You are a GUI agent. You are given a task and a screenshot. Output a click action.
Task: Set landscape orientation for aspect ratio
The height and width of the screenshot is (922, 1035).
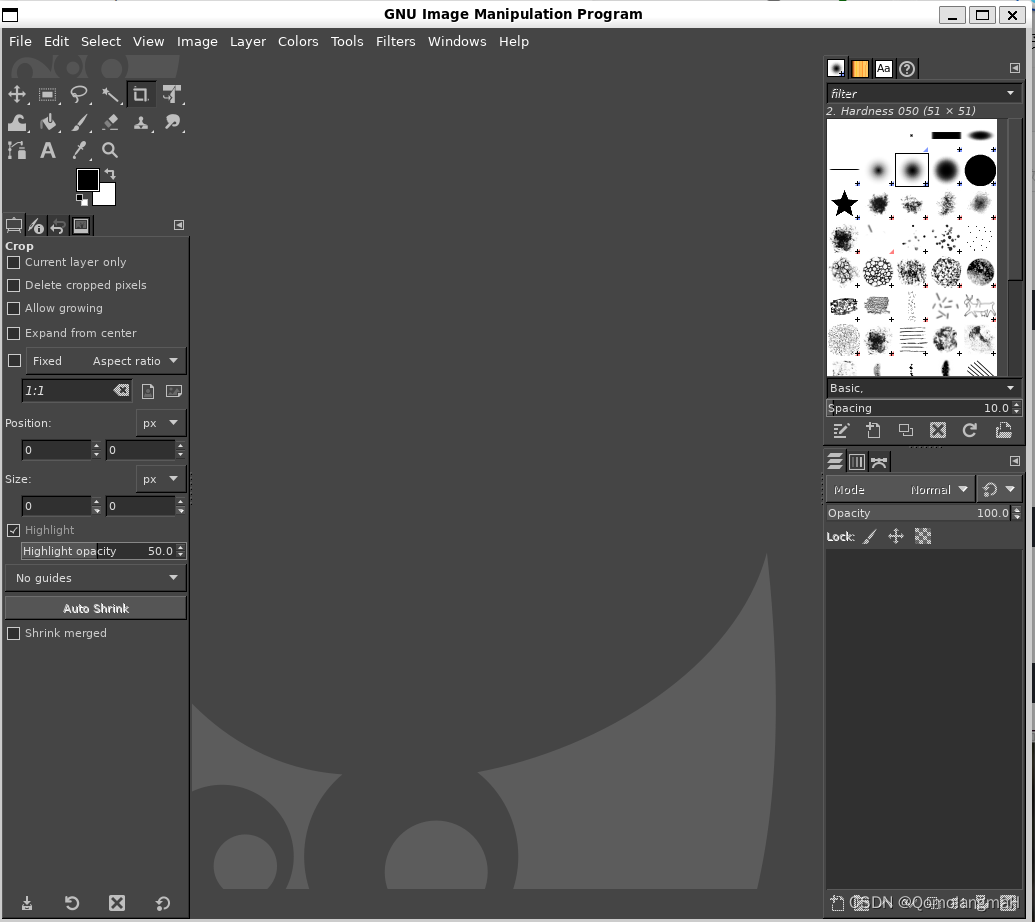tap(174, 391)
